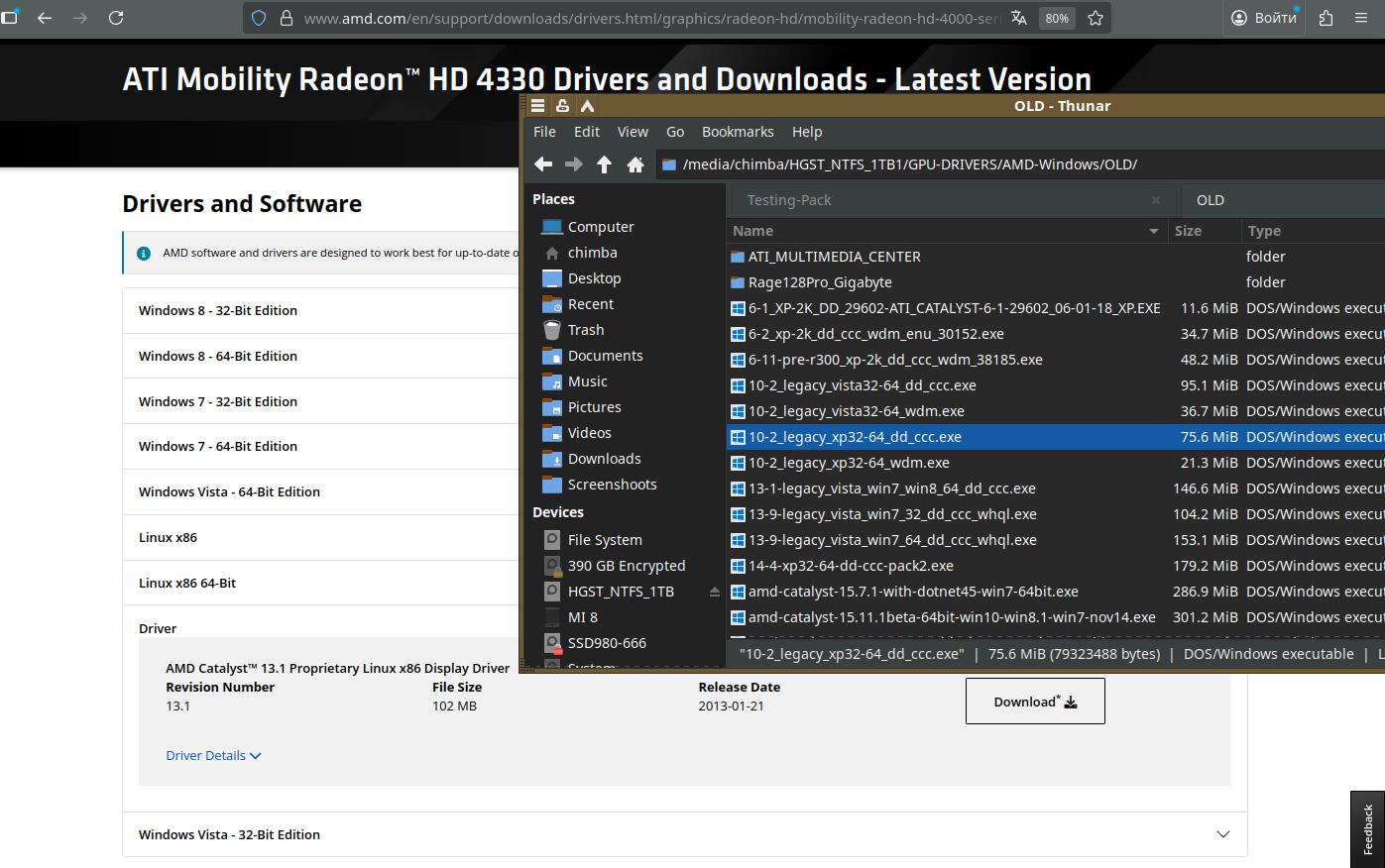This screenshot has height=868, width=1385.
Task: Go to parent folder with up arrow
Action: pyautogui.click(x=604, y=164)
